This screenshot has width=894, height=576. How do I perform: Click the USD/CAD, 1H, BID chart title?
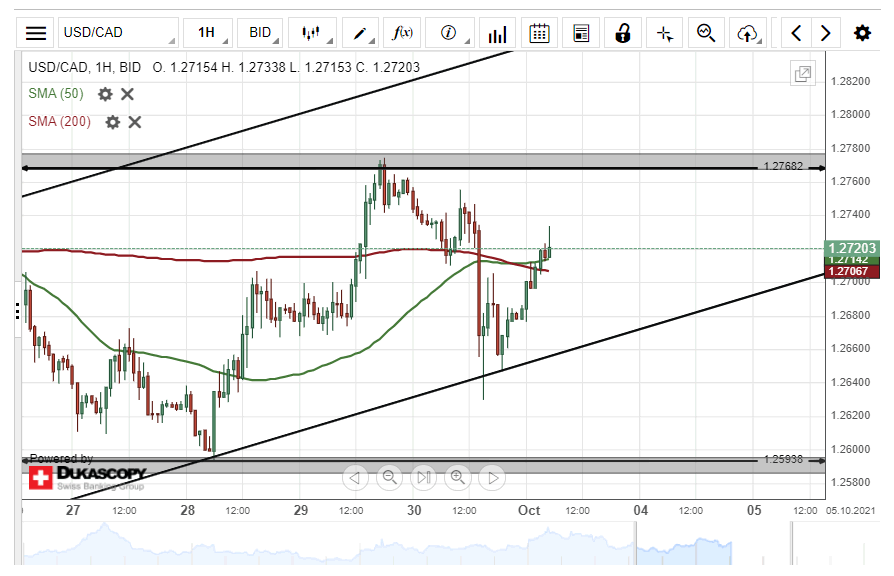pos(84,67)
